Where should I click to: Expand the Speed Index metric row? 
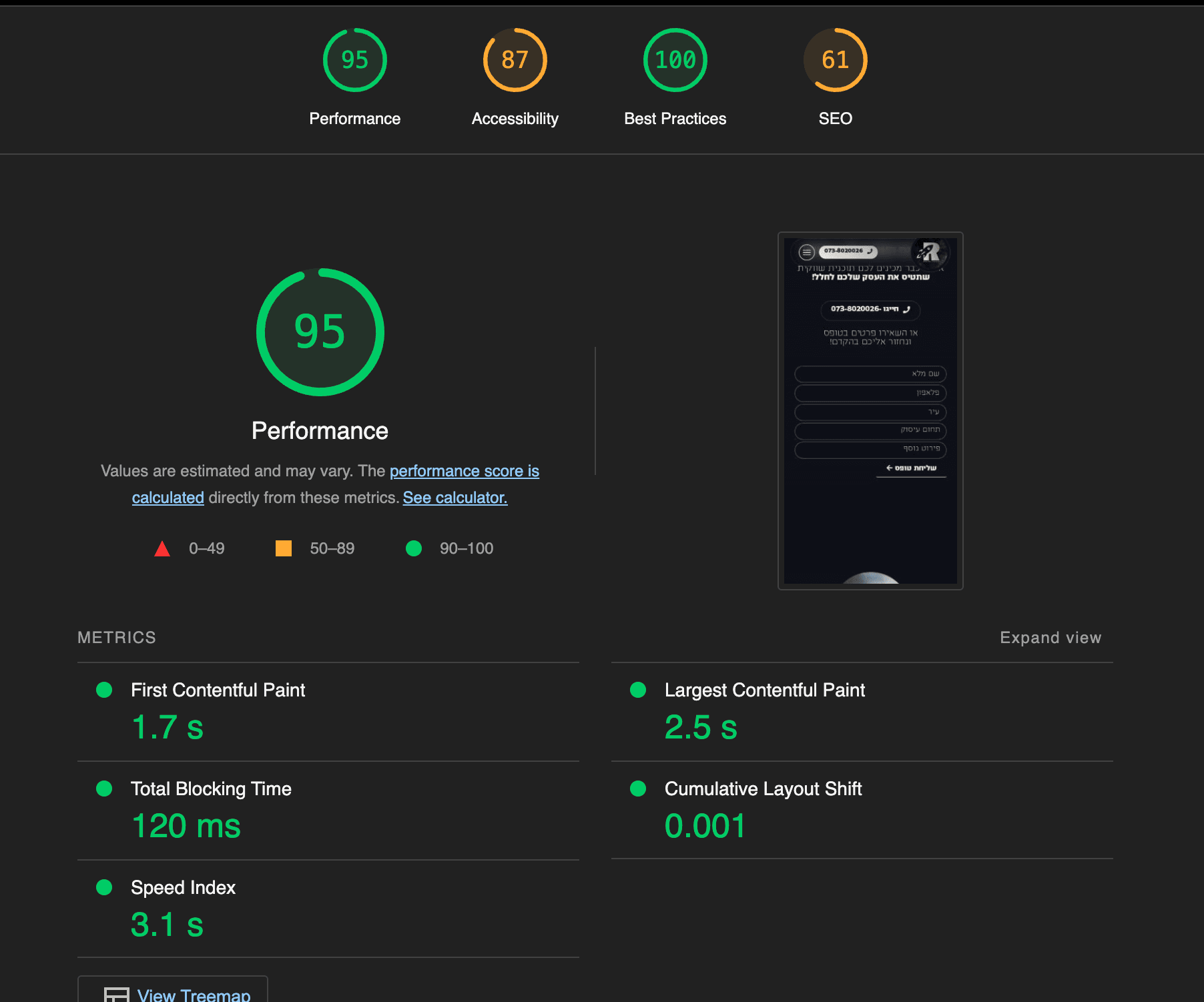click(x=183, y=888)
